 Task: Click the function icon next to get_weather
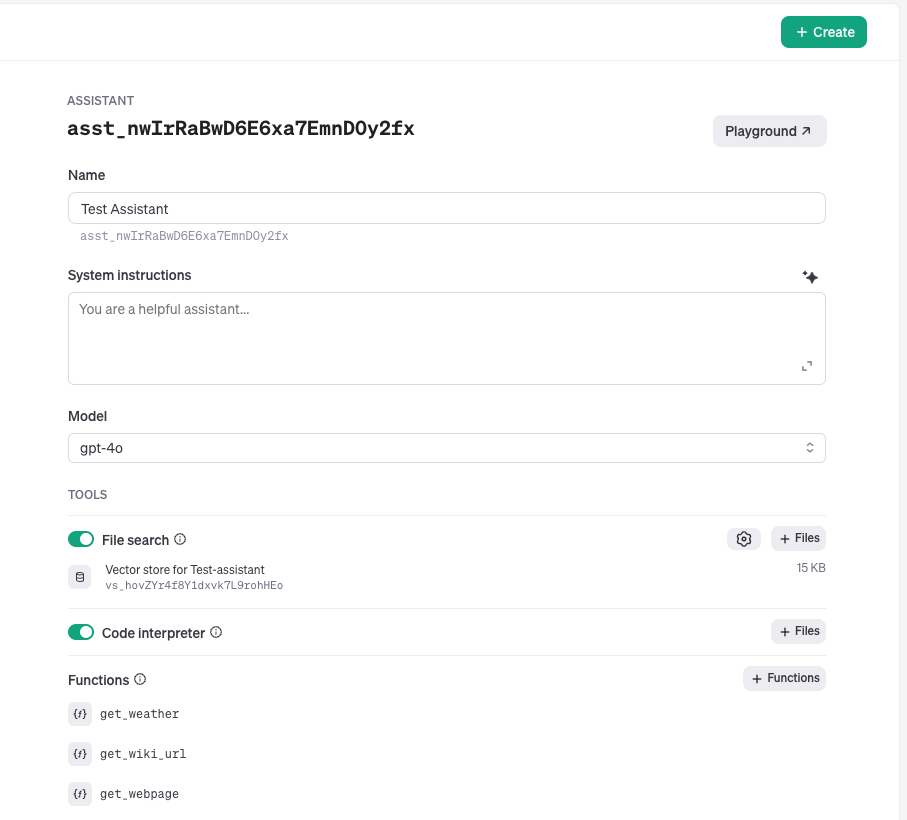point(80,714)
